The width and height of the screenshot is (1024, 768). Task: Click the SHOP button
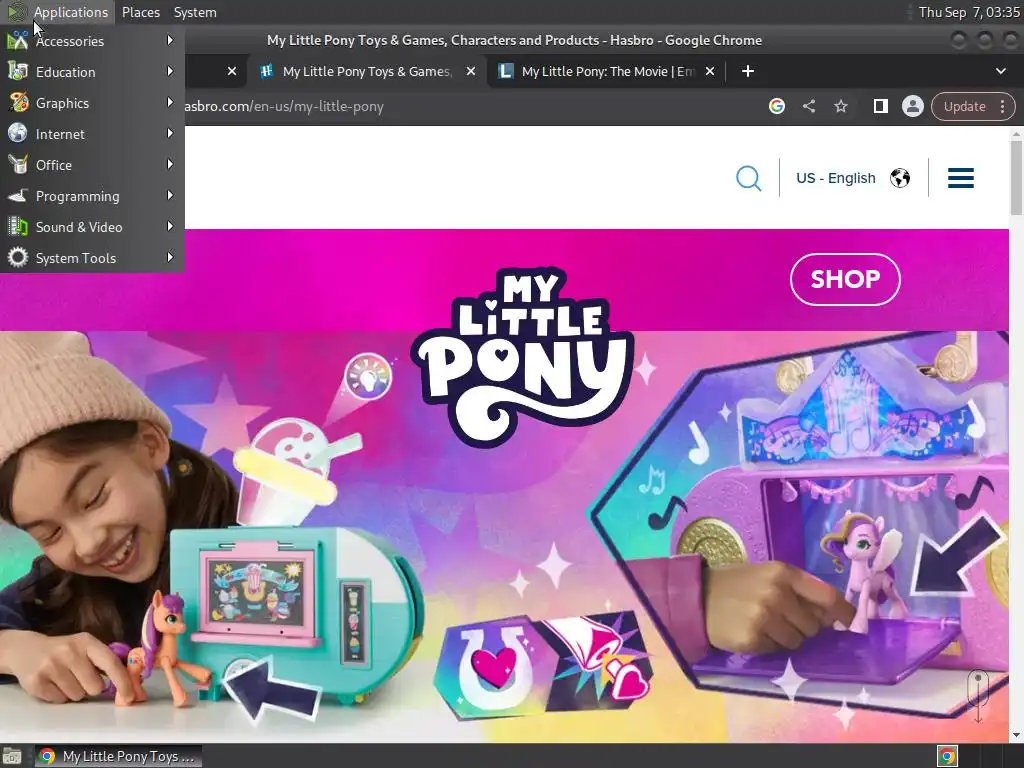(845, 279)
